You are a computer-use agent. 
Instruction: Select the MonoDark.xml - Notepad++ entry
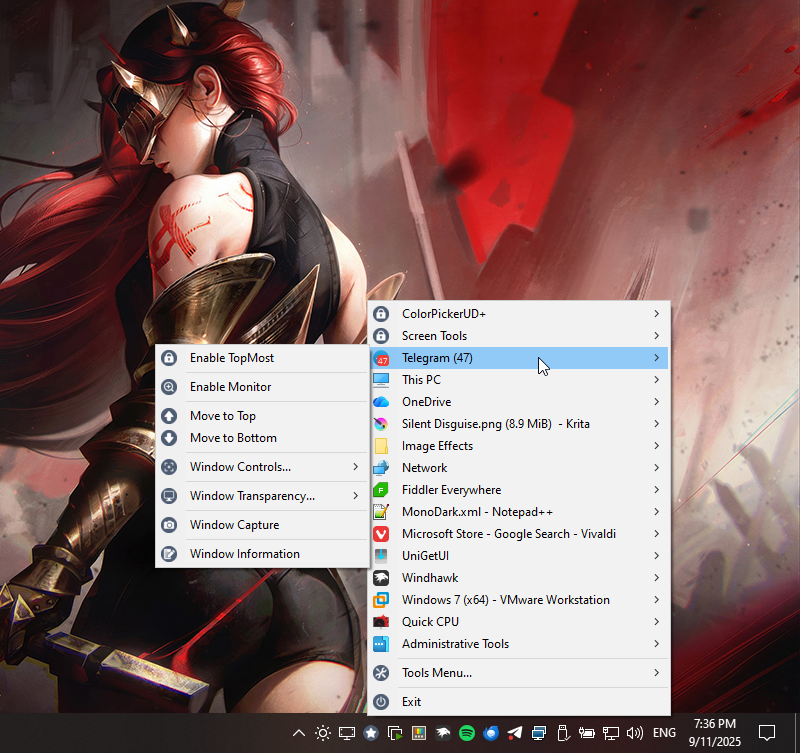coord(477,512)
